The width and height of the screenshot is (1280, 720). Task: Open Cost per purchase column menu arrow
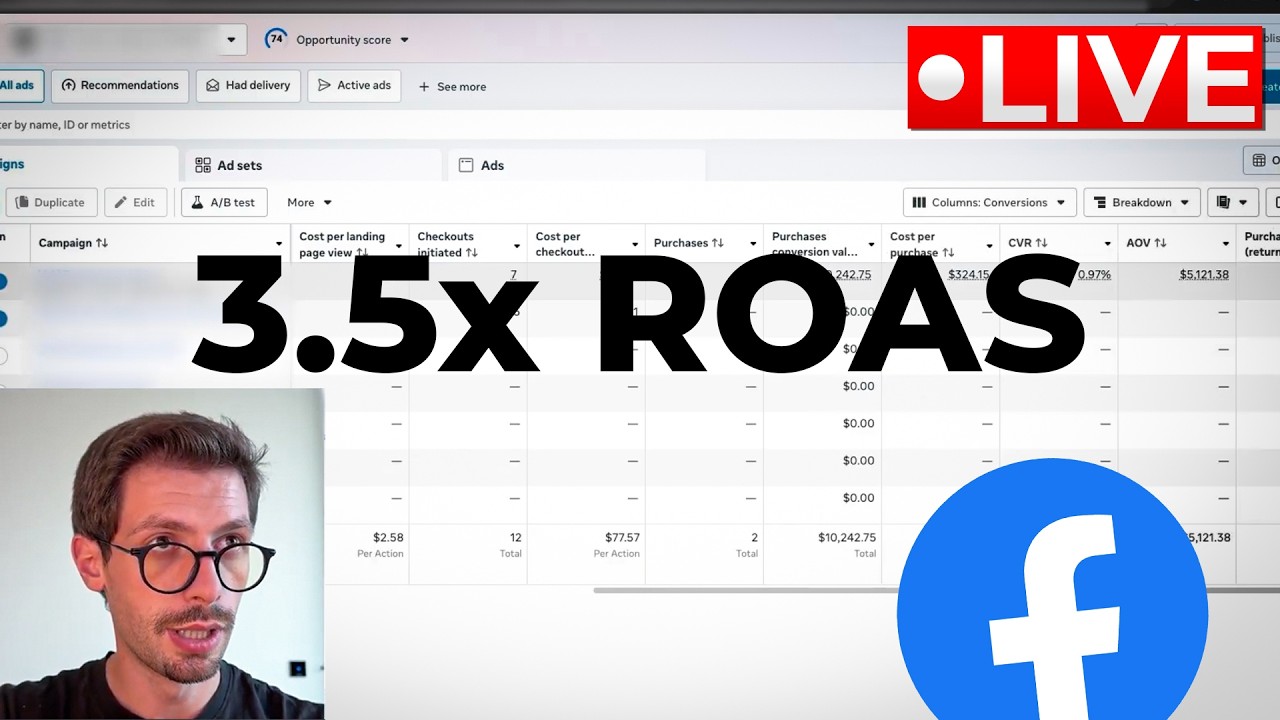[x=988, y=245]
